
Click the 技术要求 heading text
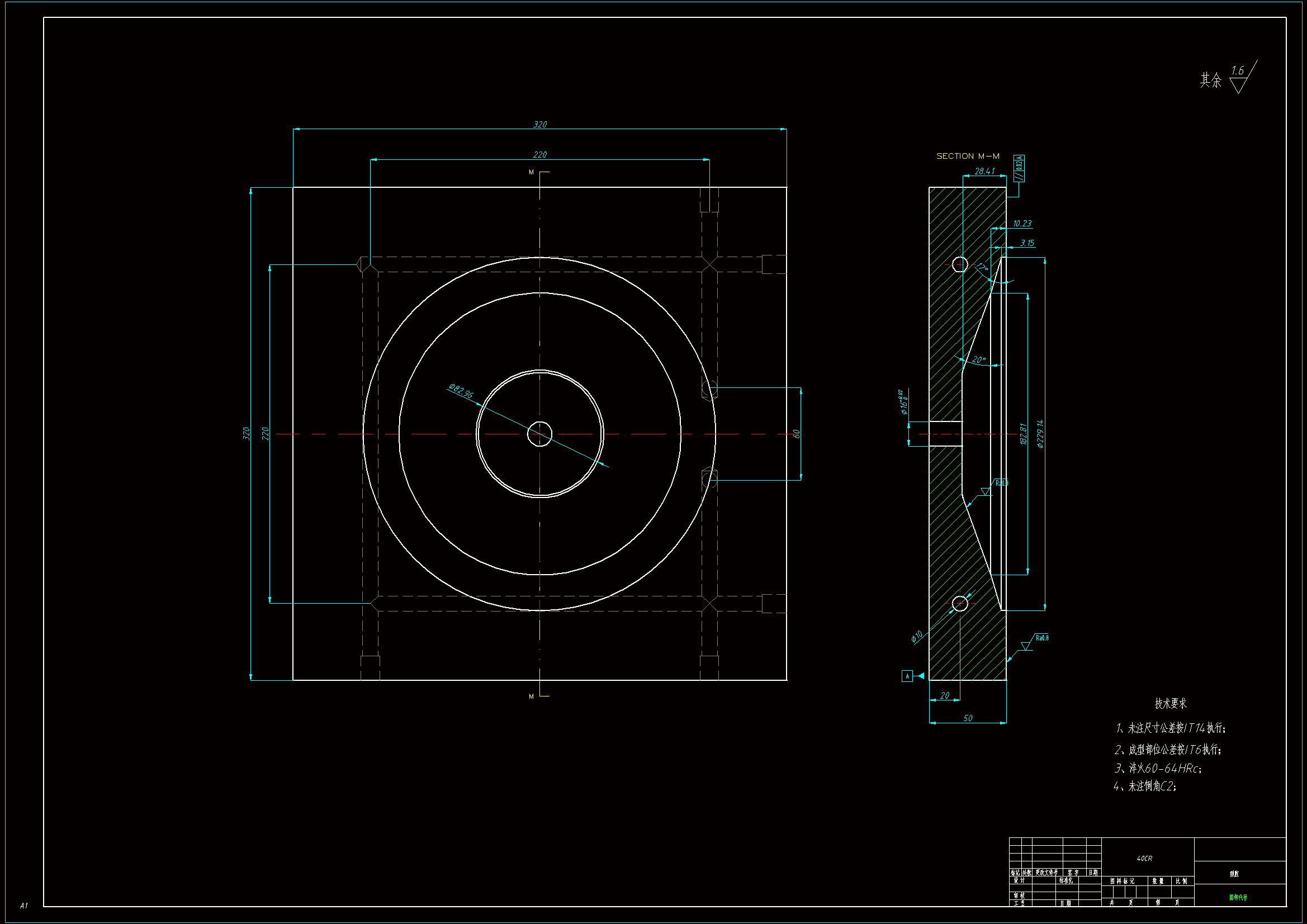1171,704
